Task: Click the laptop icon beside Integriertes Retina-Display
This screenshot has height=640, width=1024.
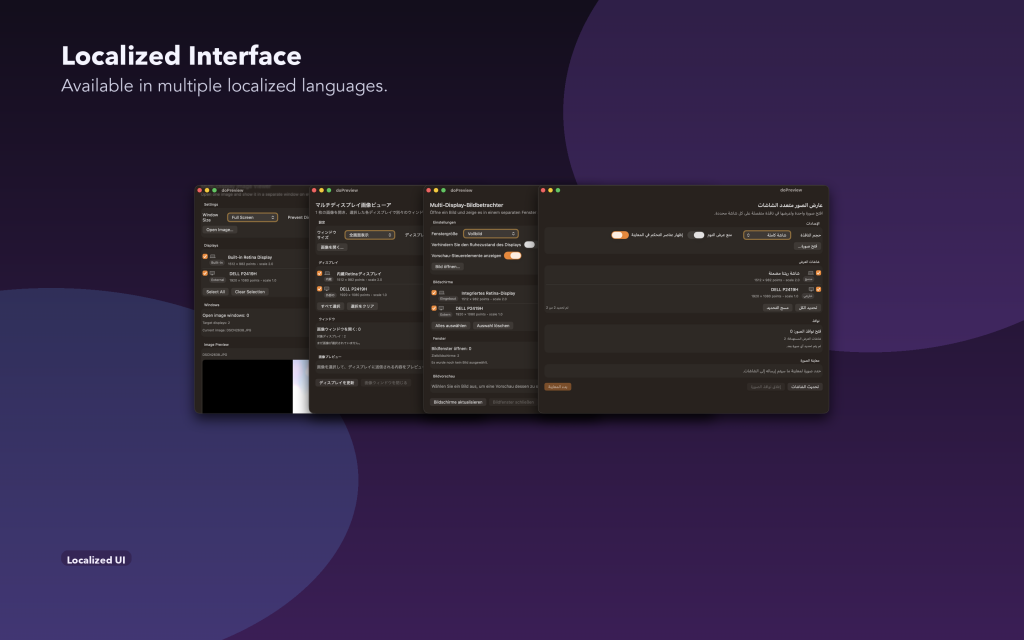Action: (441, 293)
